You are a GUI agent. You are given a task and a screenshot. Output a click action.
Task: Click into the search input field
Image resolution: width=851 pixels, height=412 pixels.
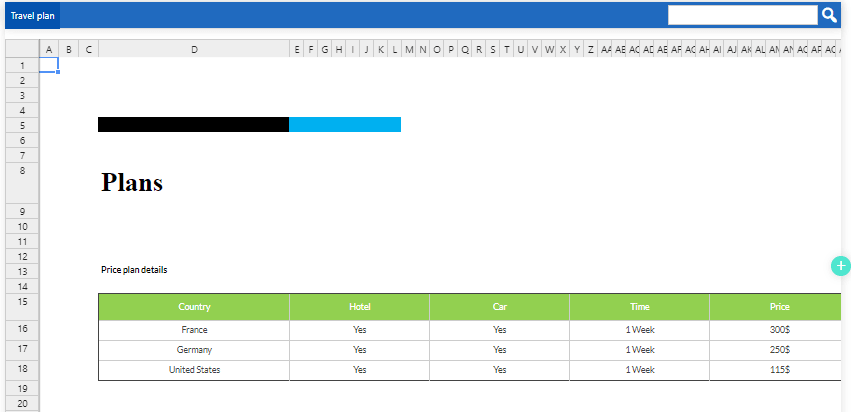click(742, 14)
